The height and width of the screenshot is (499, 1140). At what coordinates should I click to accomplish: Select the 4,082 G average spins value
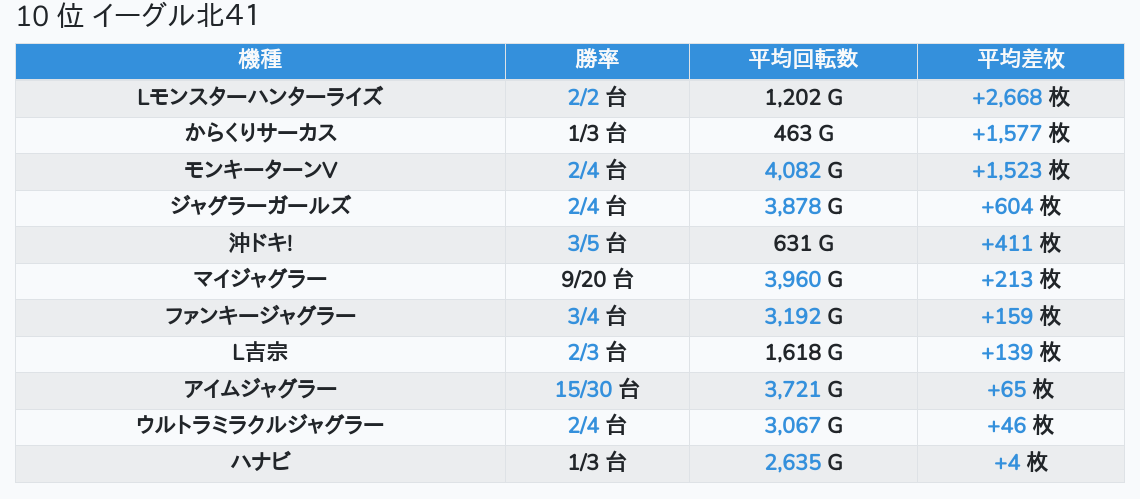pyautogui.click(x=803, y=170)
